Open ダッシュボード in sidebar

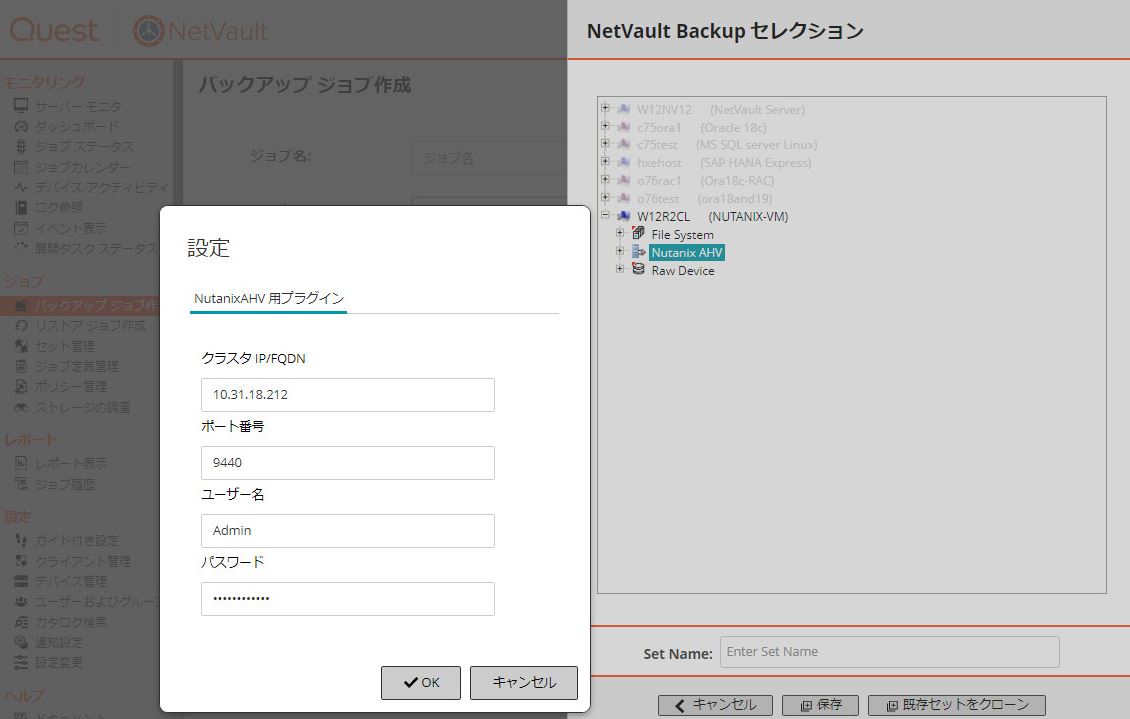(76, 127)
